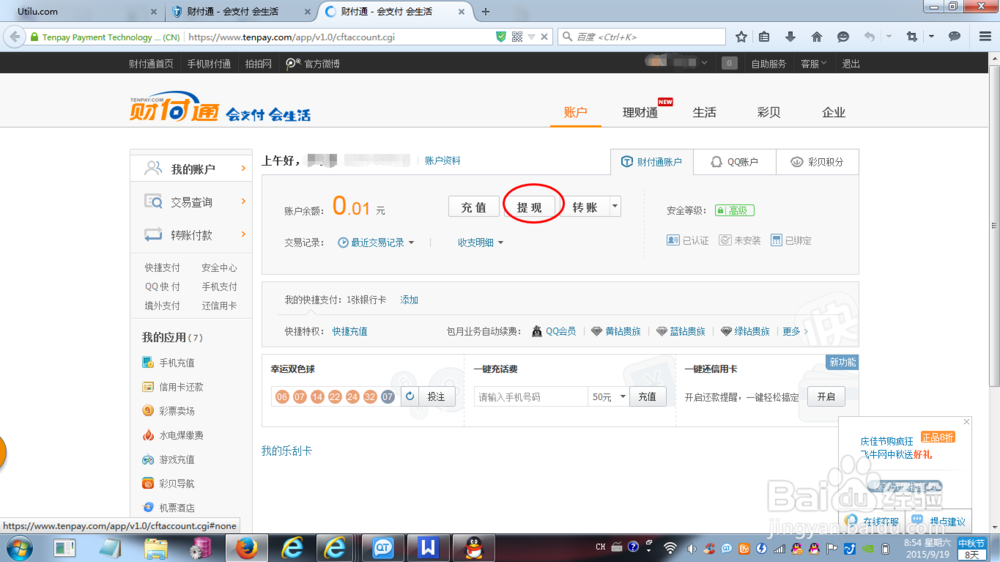Image resolution: width=1000 pixels, height=562 pixels.
Task: Open the 生活 main tab
Action: click(x=704, y=112)
